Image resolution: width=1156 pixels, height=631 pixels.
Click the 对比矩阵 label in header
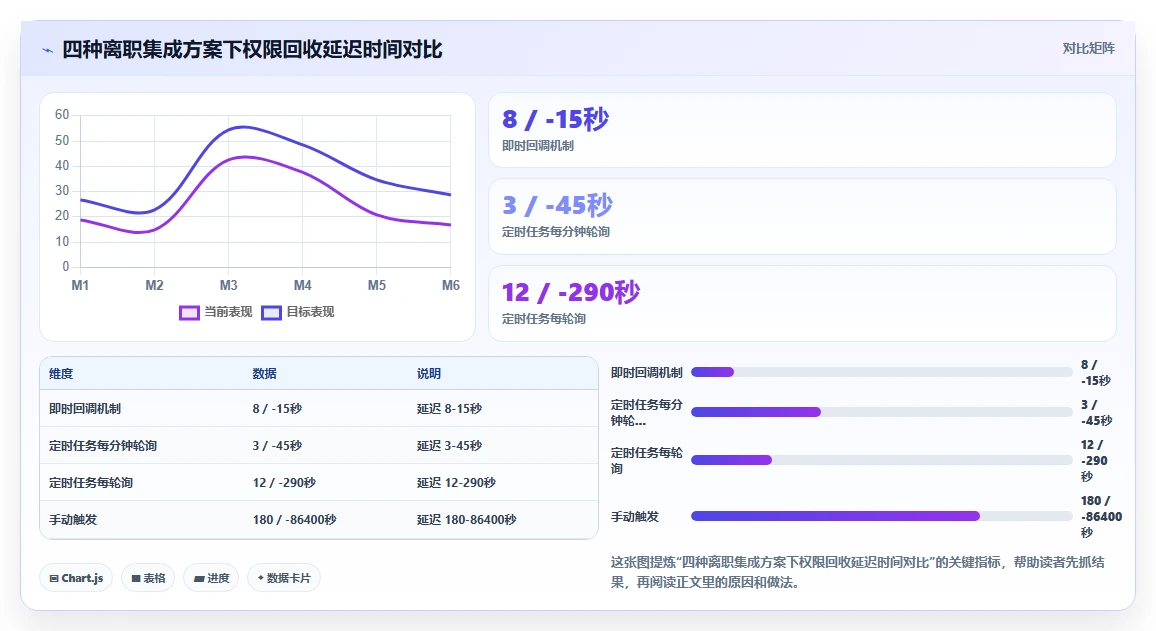point(1088,49)
